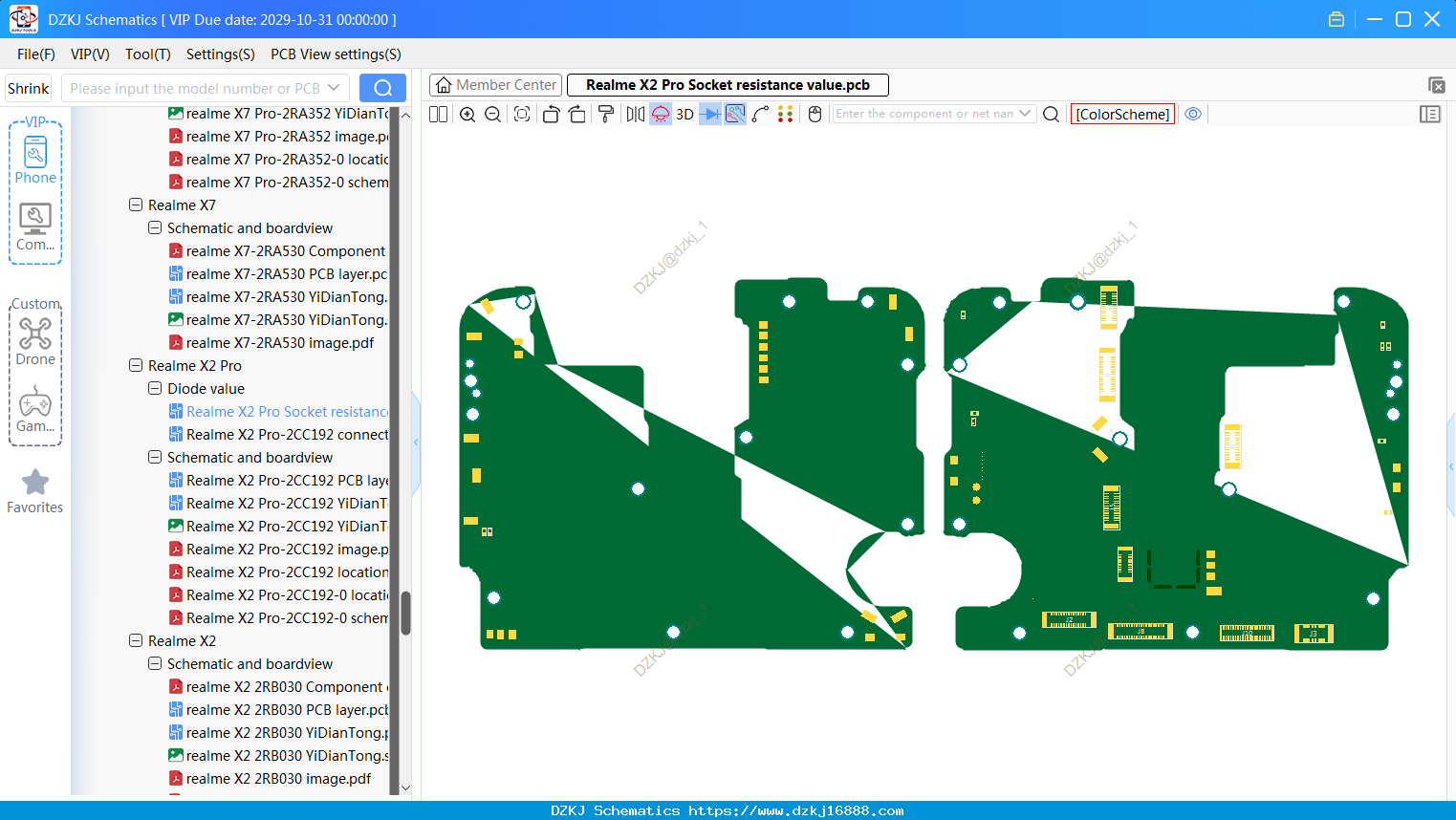Zoom in on the PCB view
The width and height of the screenshot is (1456, 820).
coord(467,114)
